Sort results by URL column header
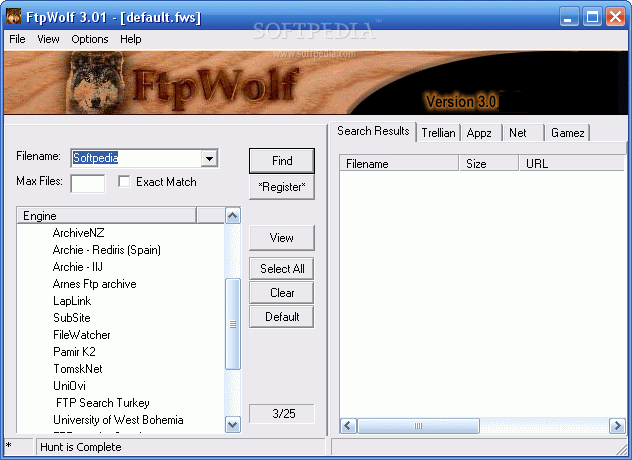The height and width of the screenshot is (460, 632). pyautogui.click(x=572, y=163)
